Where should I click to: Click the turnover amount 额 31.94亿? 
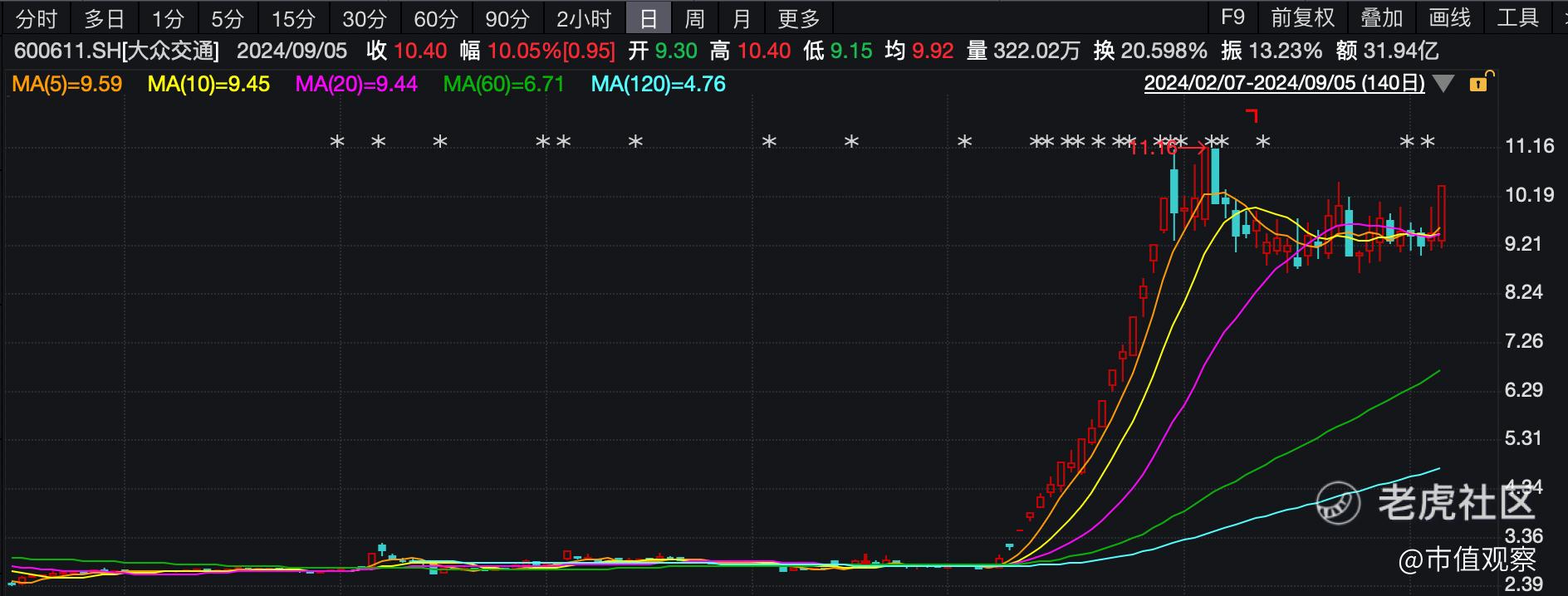(1387, 51)
